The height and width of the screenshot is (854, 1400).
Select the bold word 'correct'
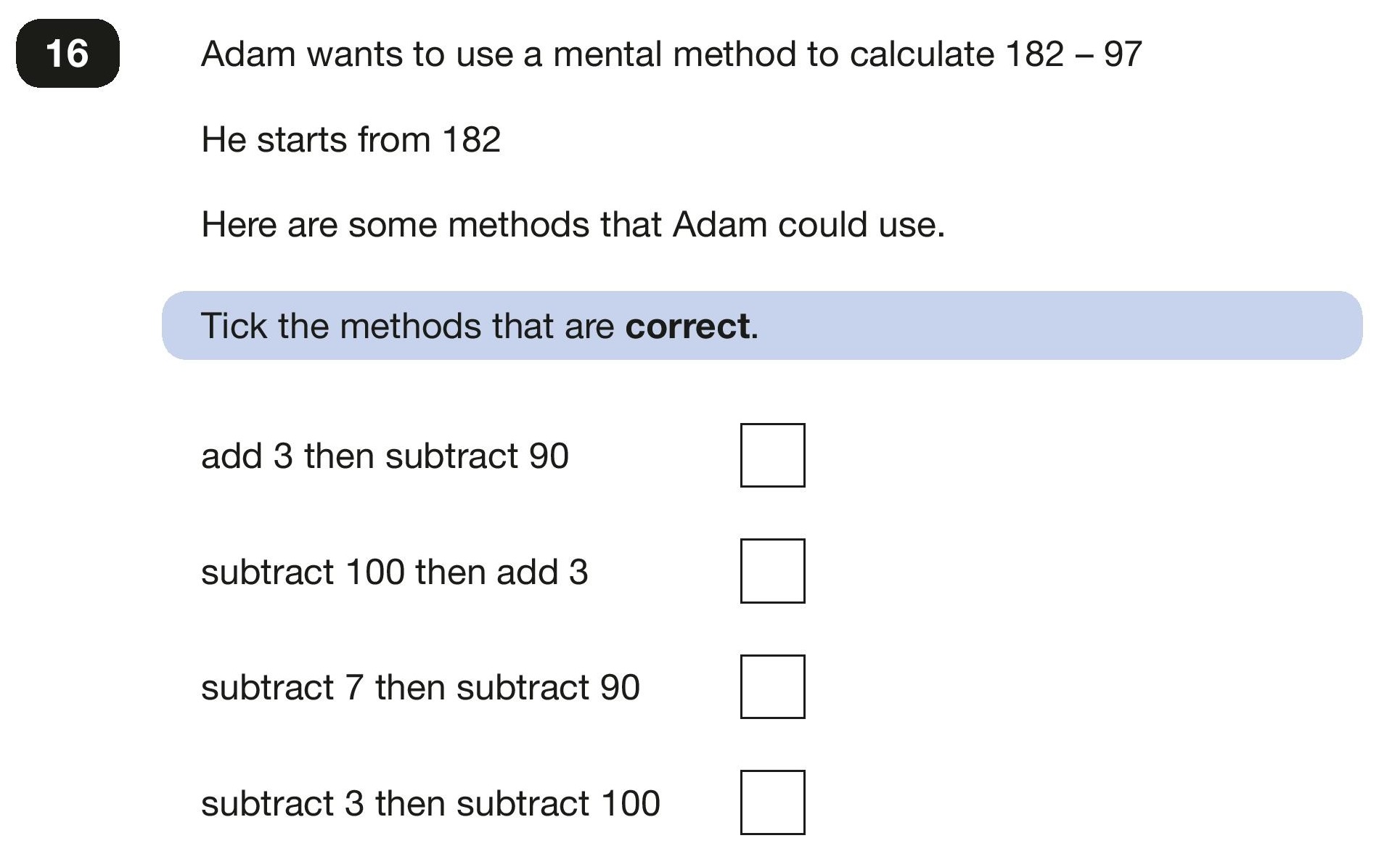coord(687,326)
